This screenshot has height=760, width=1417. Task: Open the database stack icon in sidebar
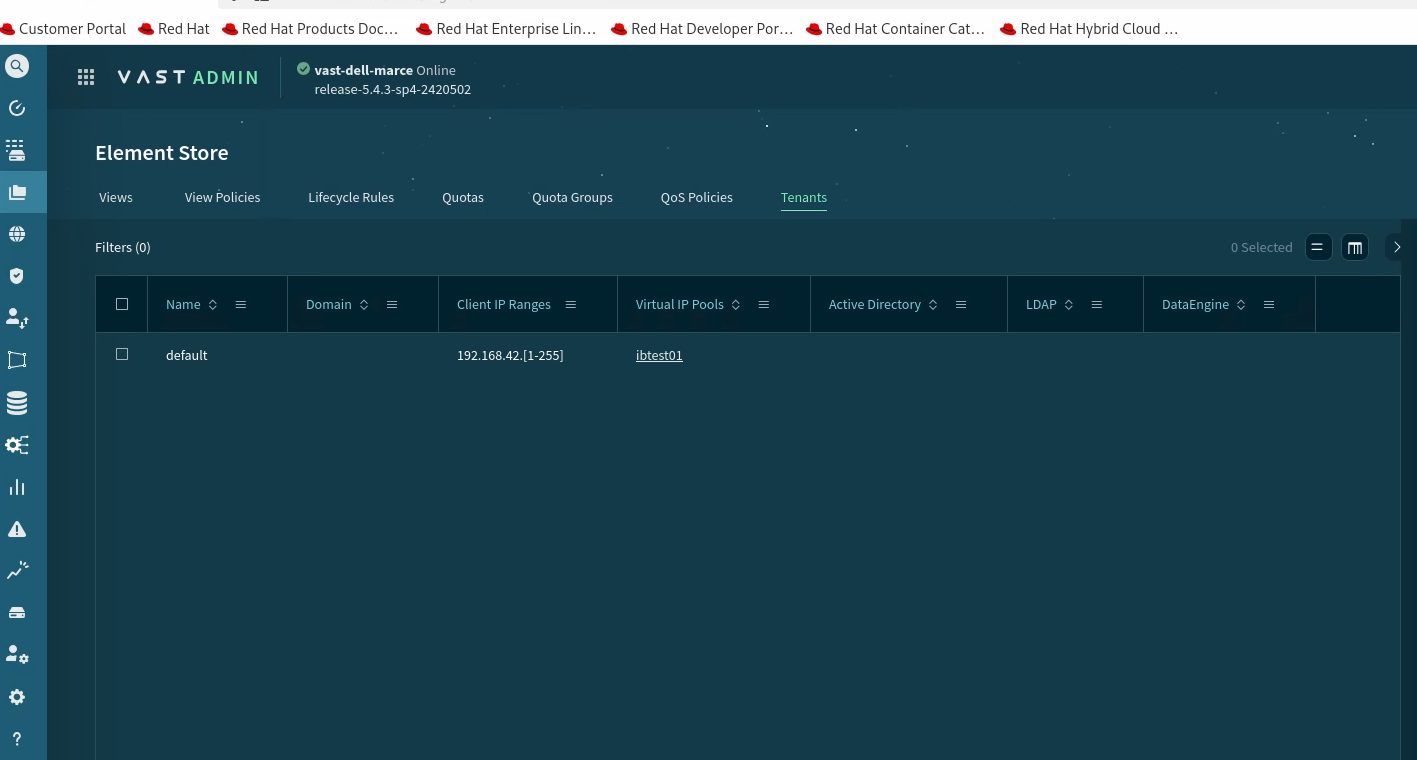pyautogui.click(x=17, y=403)
